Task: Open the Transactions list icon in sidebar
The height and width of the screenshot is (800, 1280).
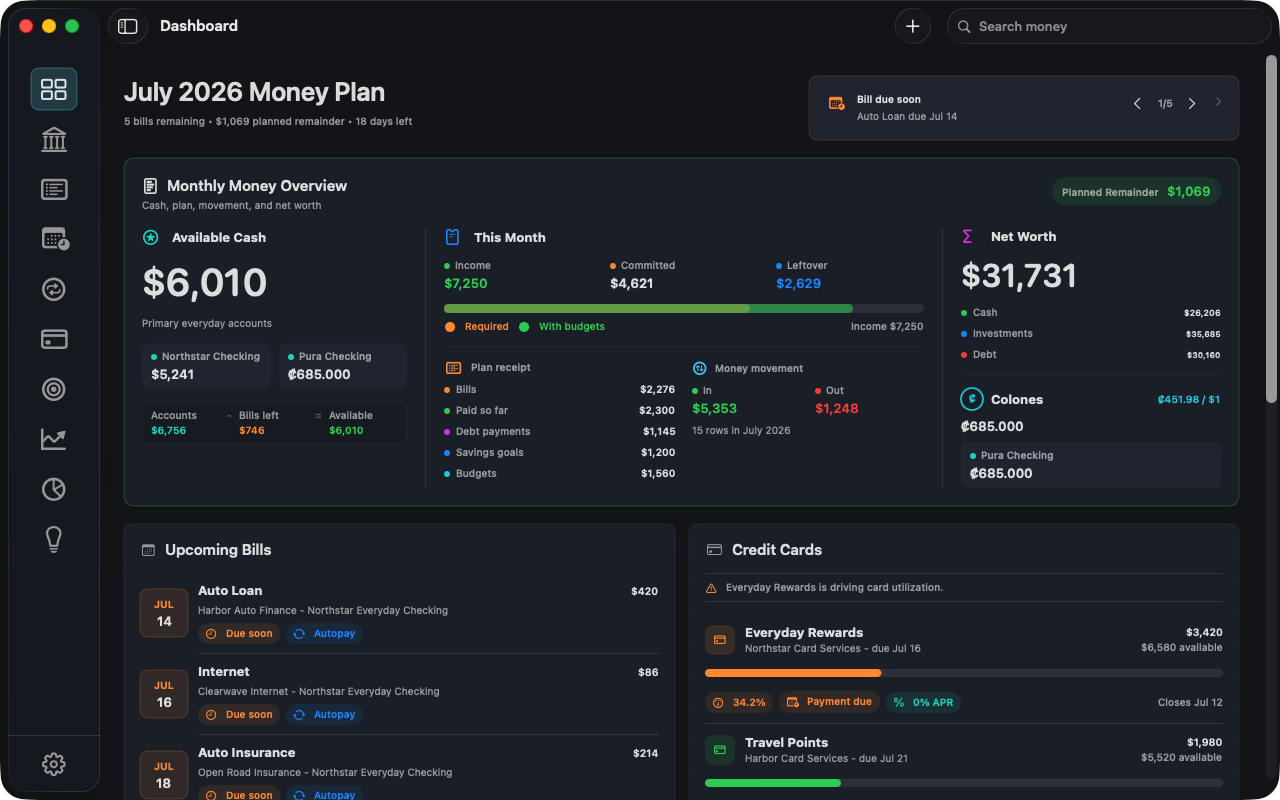Action: pos(54,189)
